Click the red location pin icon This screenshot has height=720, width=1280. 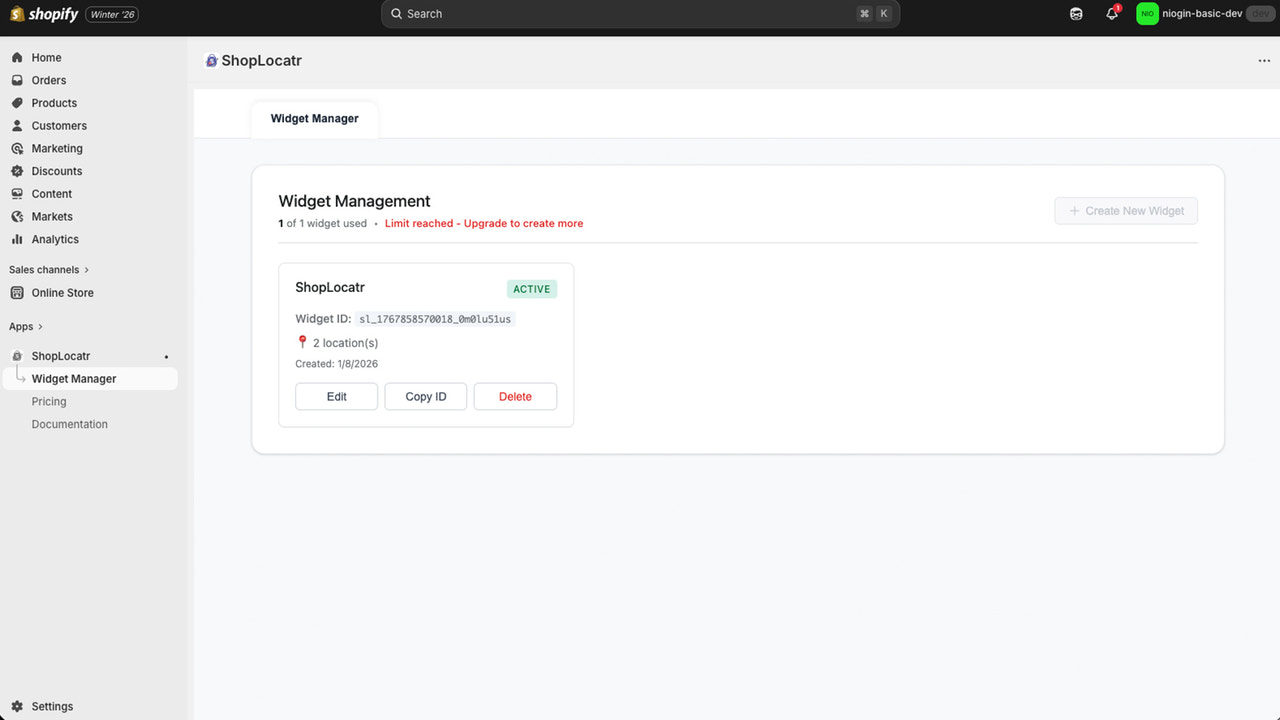point(302,343)
